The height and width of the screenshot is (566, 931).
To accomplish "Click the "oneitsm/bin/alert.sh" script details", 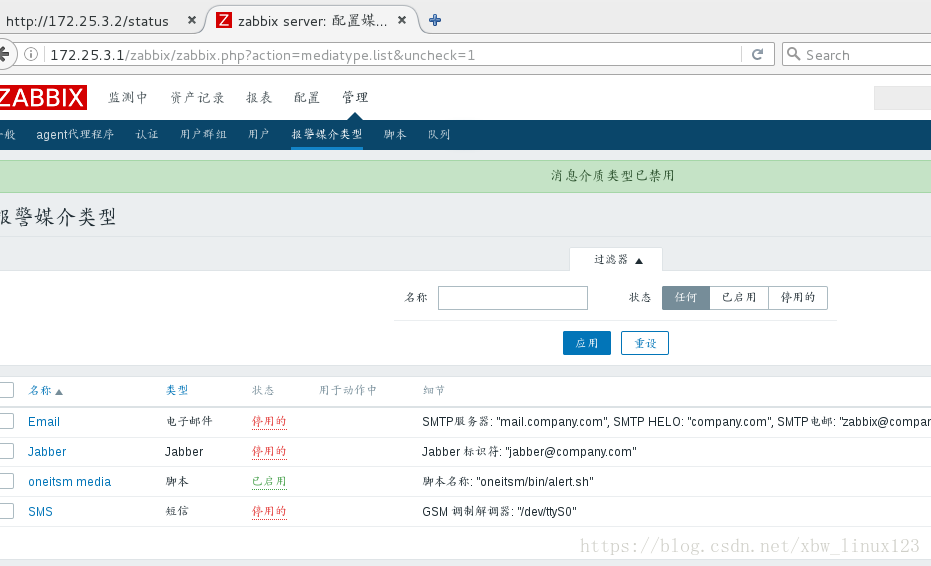I will point(508,482).
